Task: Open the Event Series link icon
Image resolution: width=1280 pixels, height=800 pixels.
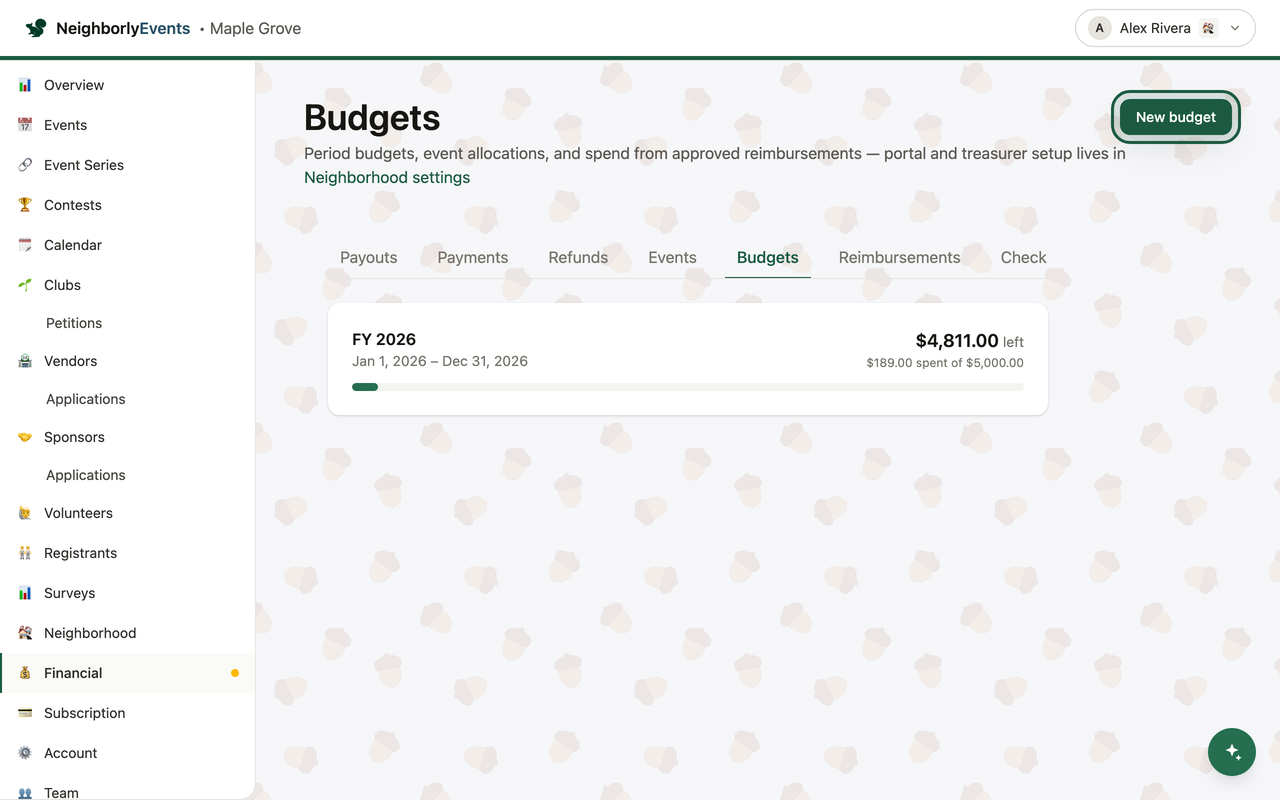Action: (25, 165)
